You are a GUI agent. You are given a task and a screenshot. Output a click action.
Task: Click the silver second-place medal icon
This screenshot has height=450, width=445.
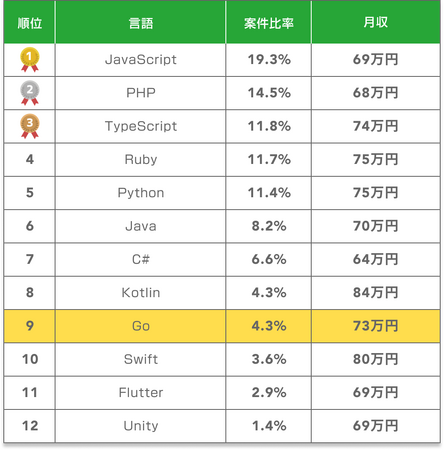(x=30, y=93)
